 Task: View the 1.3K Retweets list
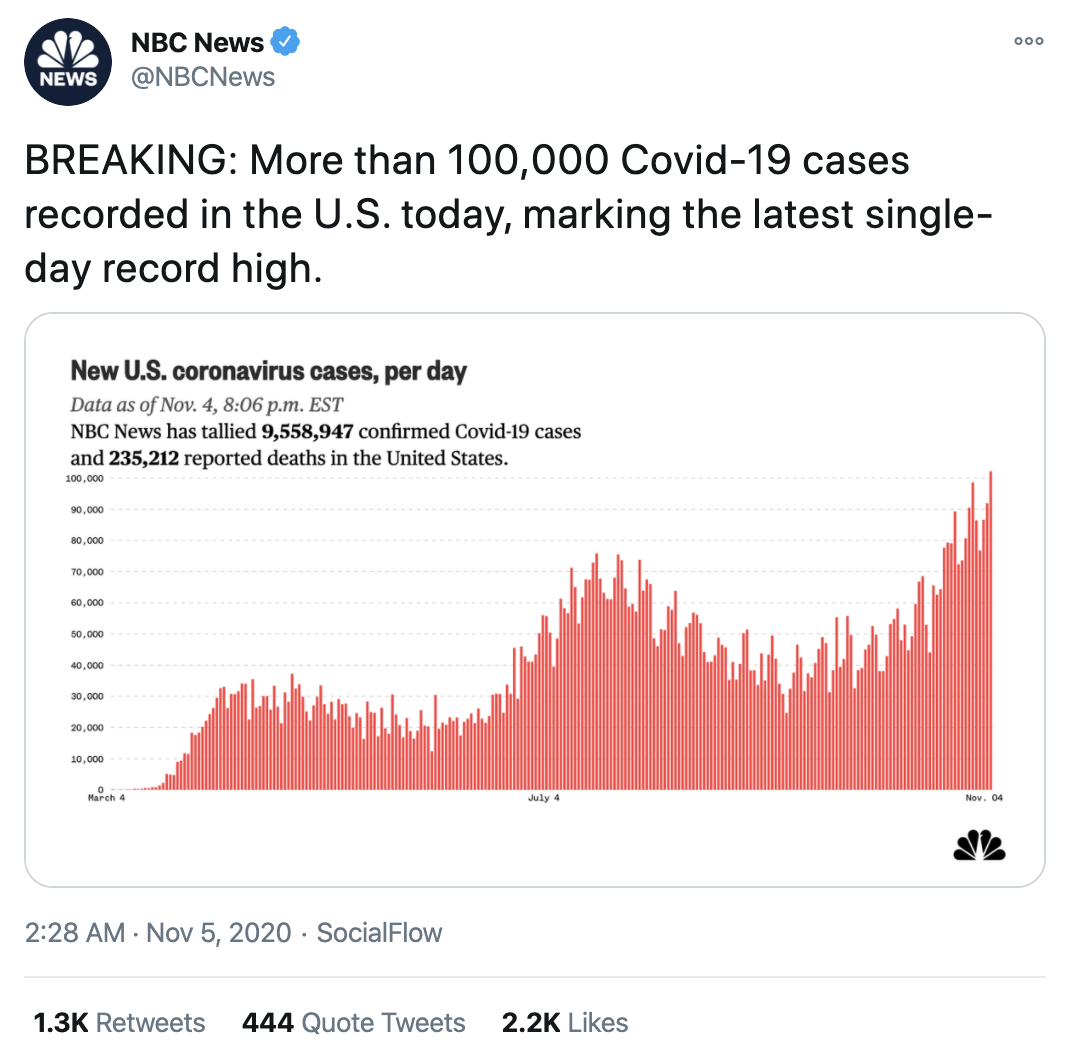[119, 1023]
